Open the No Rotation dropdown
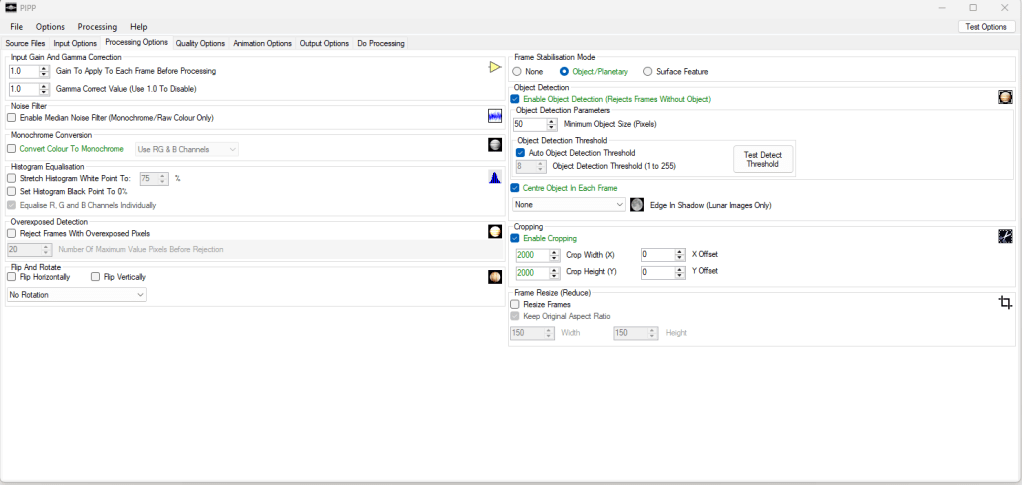The height and width of the screenshot is (485, 1022). pyautogui.click(x=77, y=295)
